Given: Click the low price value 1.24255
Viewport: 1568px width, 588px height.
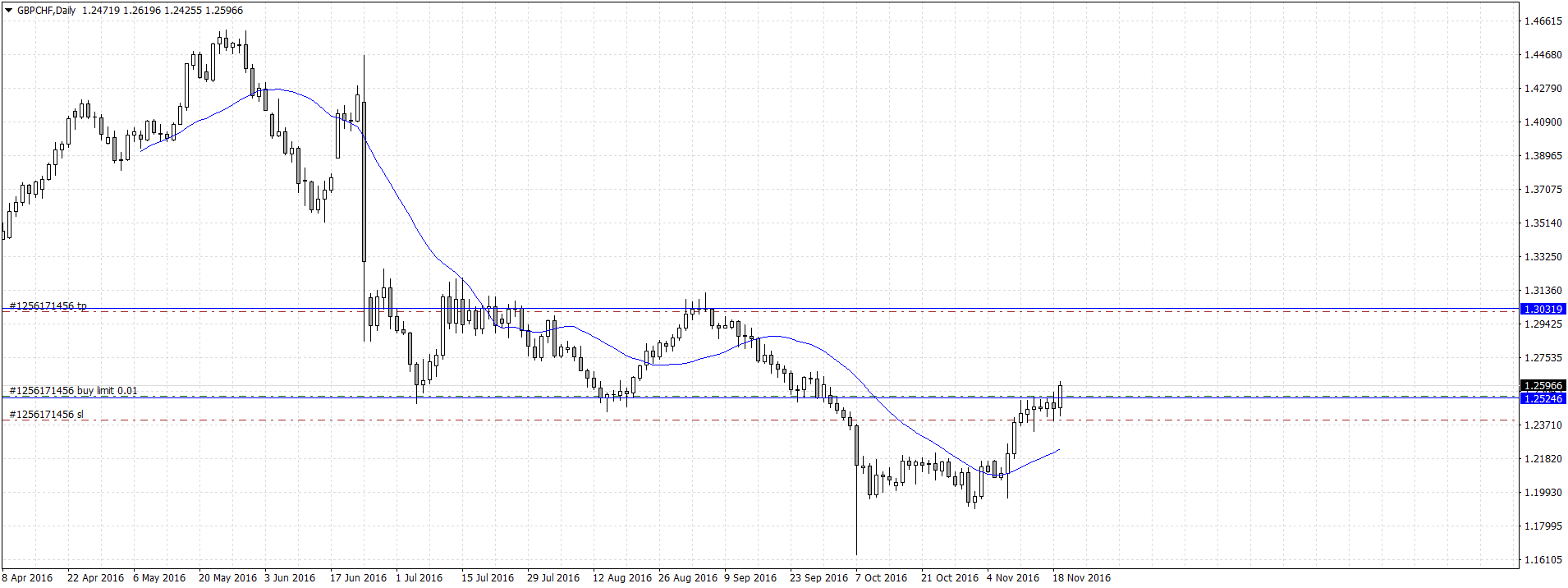Looking at the screenshot, I should (x=182, y=11).
